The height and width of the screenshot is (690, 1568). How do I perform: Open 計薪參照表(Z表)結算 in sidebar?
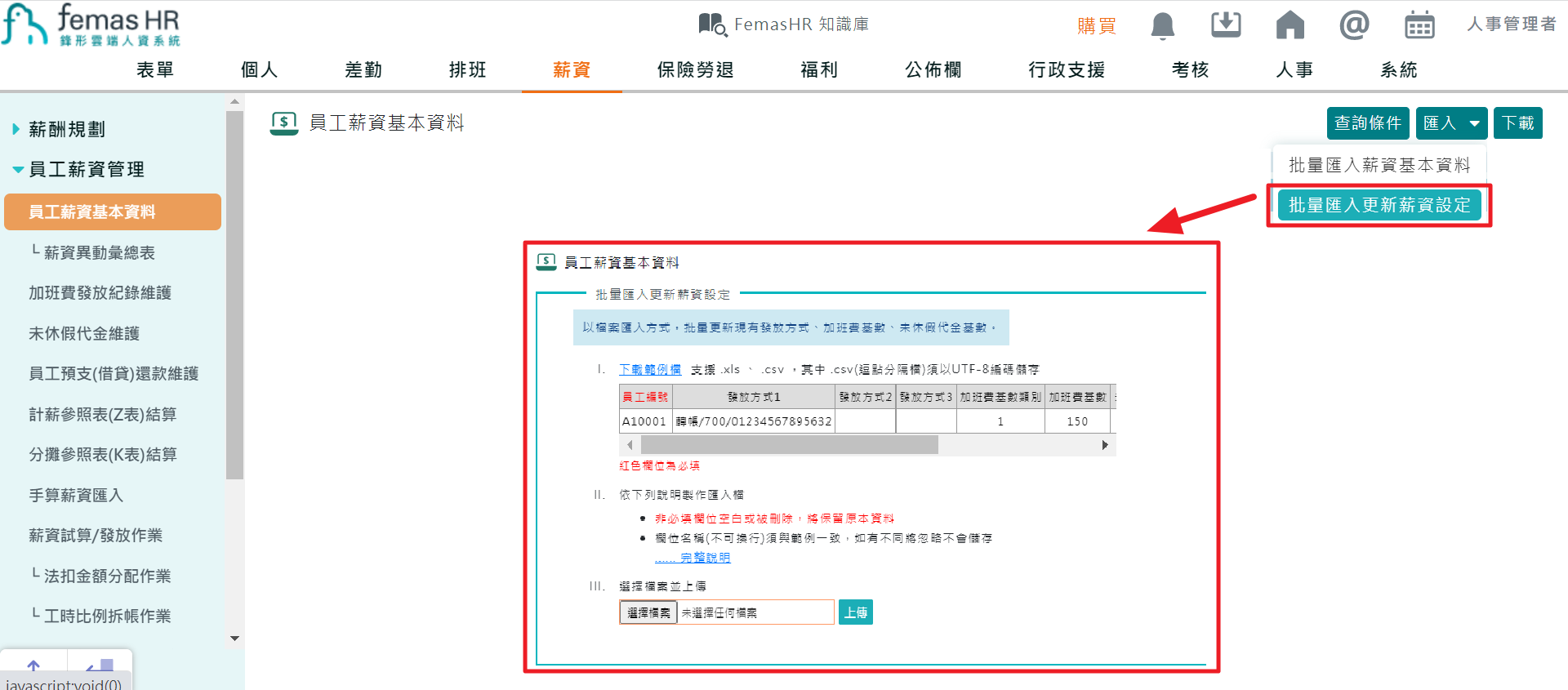click(x=103, y=414)
